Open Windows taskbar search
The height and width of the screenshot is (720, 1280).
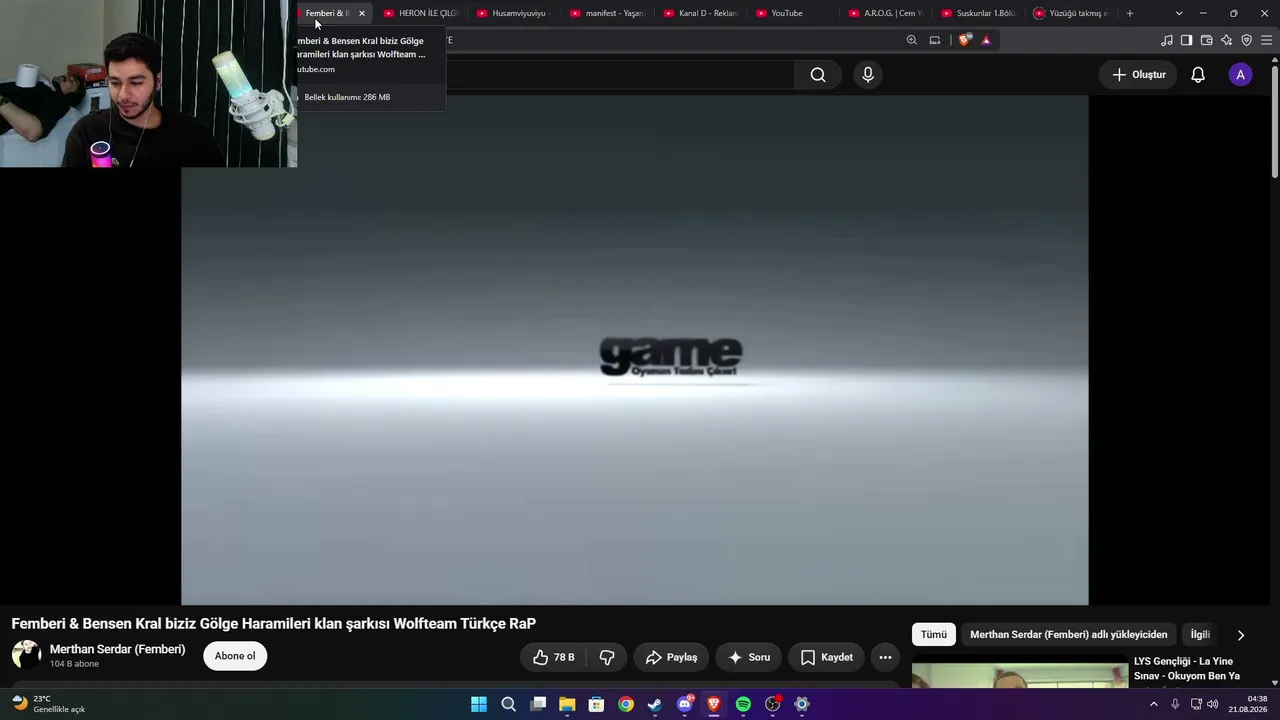click(508, 704)
